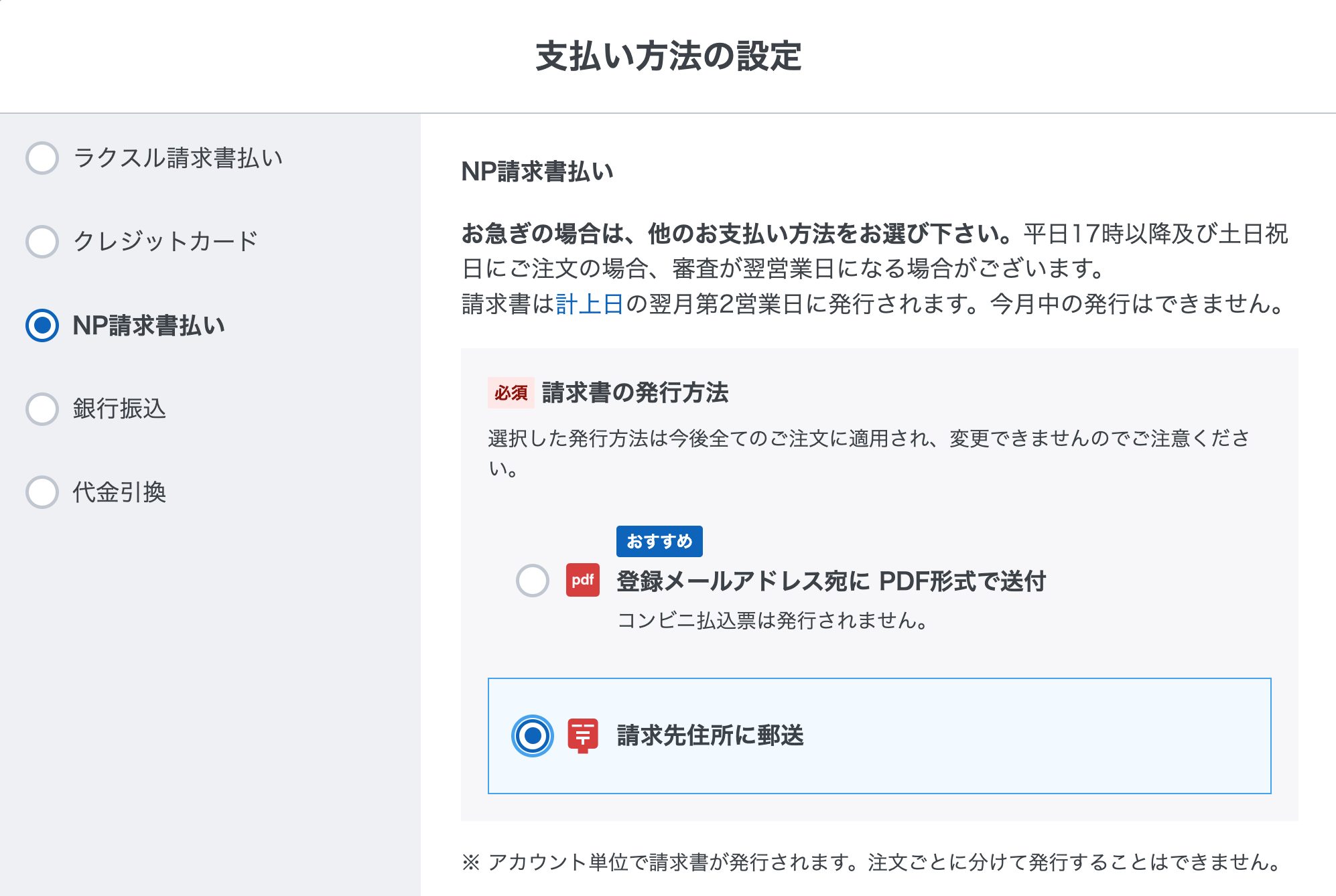Select クレジットカード payment radio button
1336x896 pixels.
[x=42, y=241]
